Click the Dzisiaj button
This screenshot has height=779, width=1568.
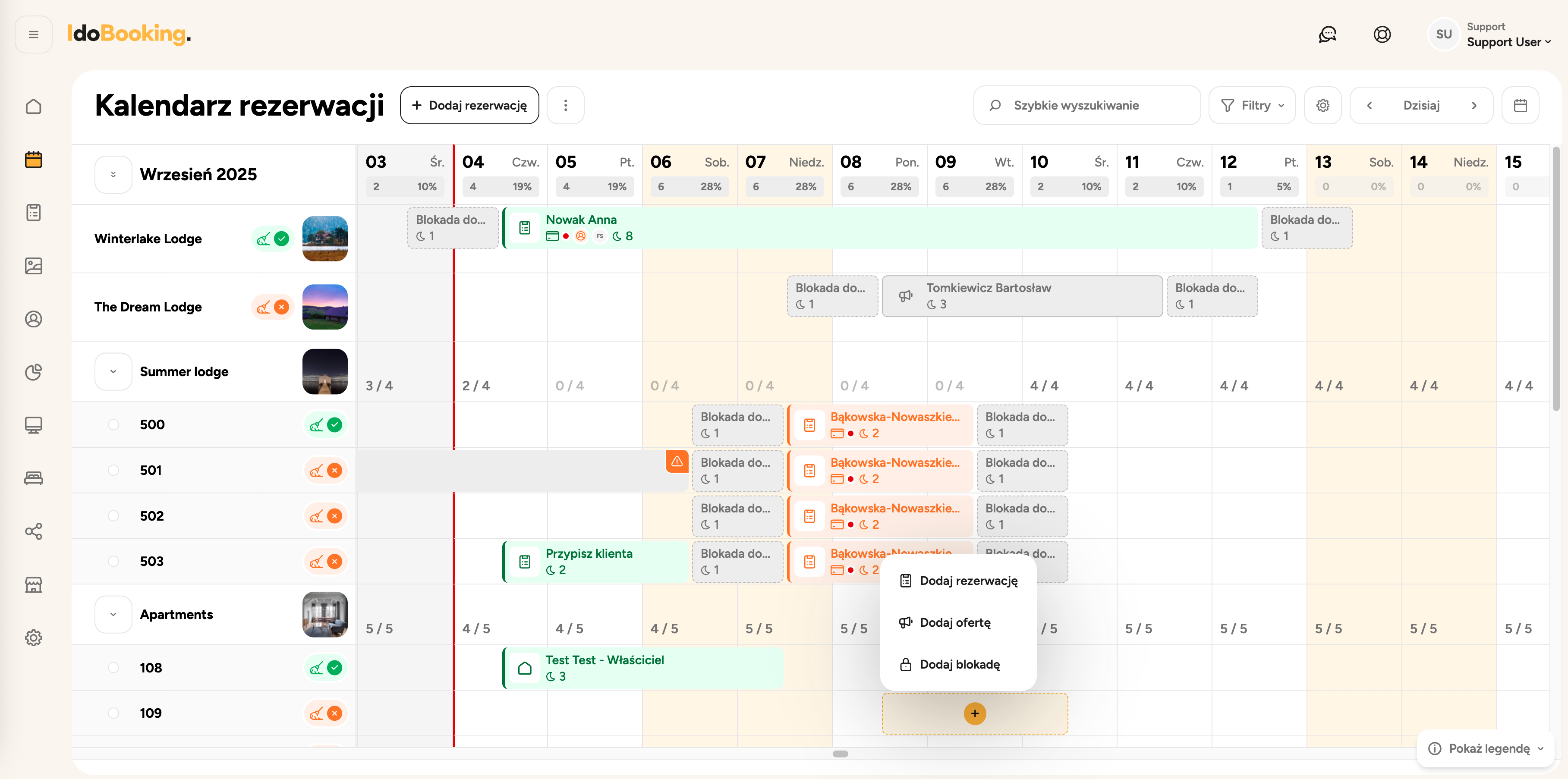click(x=1421, y=105)
